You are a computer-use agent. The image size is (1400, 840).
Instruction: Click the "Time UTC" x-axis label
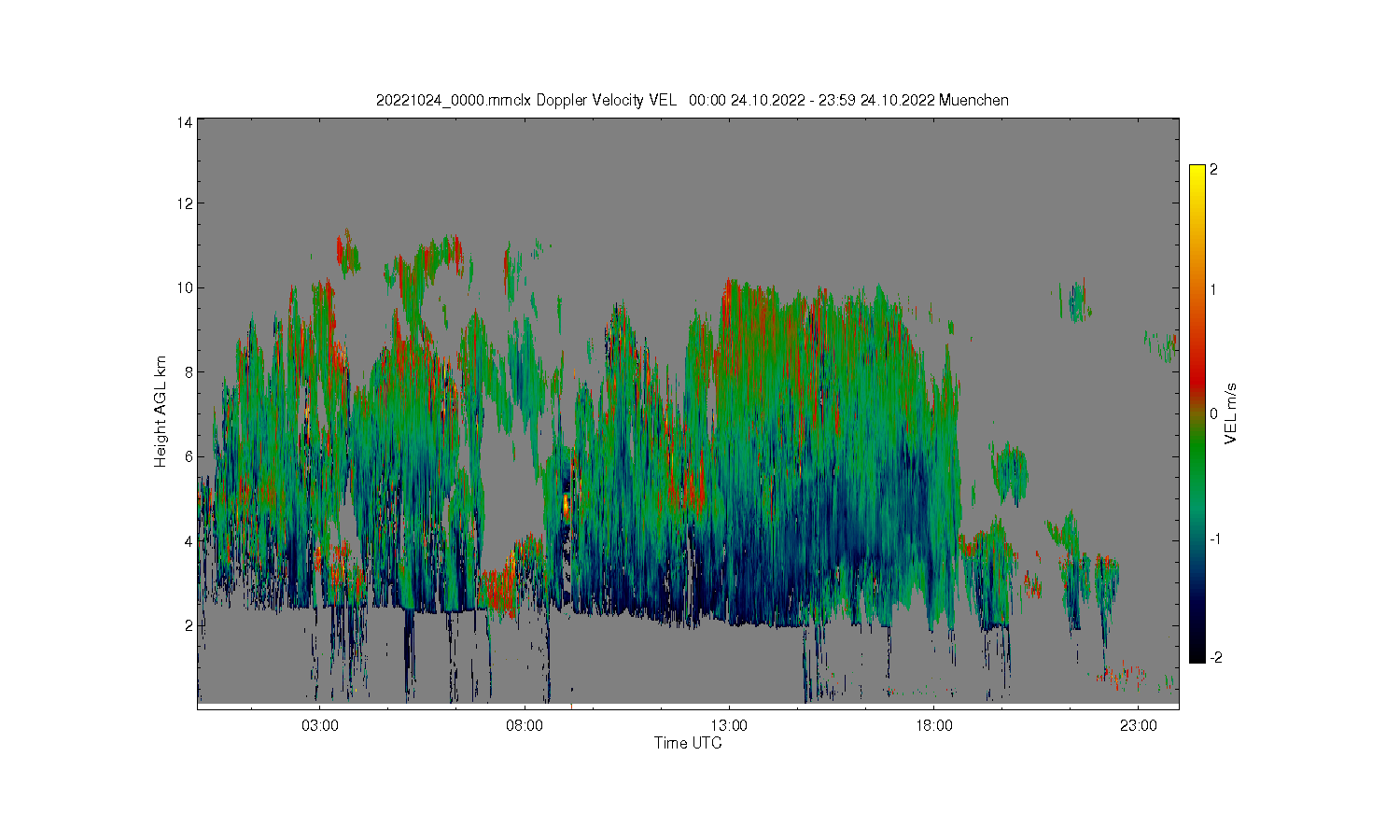tap(688, 743)
